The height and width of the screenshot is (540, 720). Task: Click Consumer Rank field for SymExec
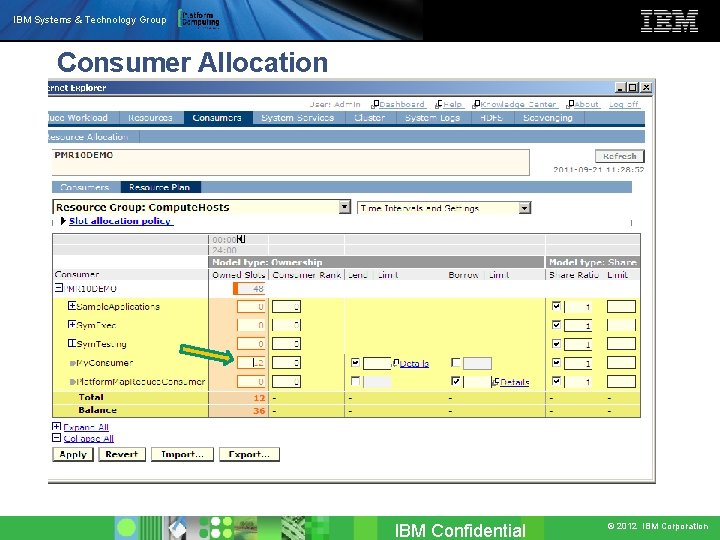tap(286, 326)
